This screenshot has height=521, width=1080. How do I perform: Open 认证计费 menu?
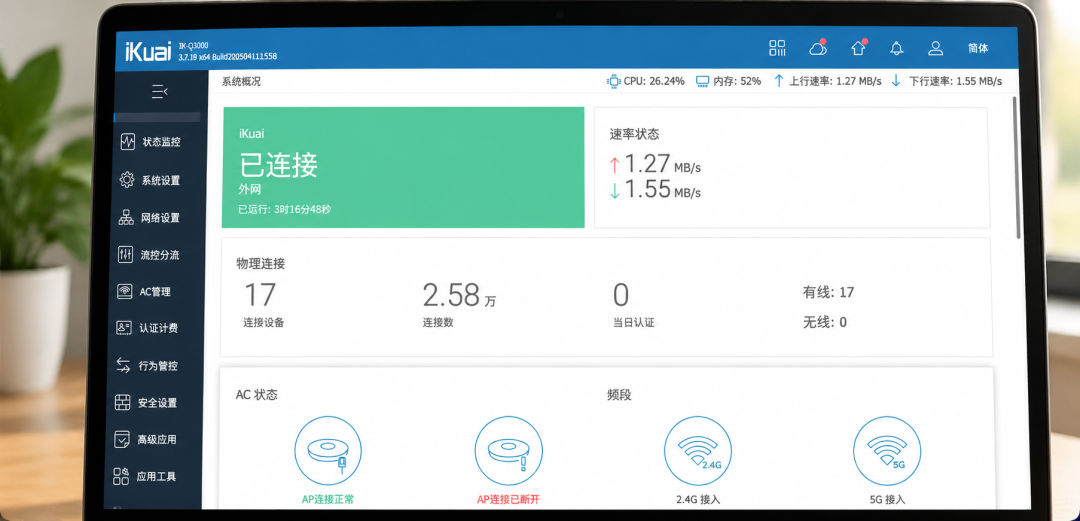(x=156, y=329)
